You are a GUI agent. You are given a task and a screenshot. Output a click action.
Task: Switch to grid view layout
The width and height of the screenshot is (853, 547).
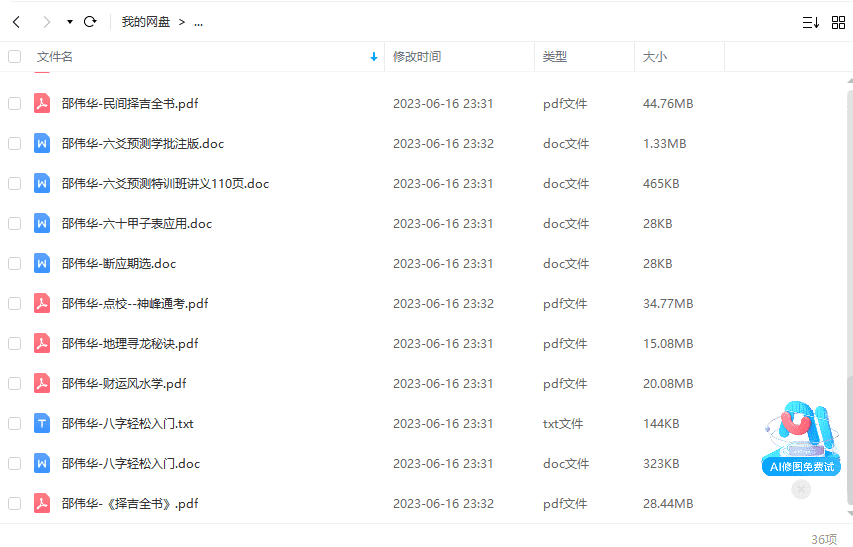click(838, 22)
